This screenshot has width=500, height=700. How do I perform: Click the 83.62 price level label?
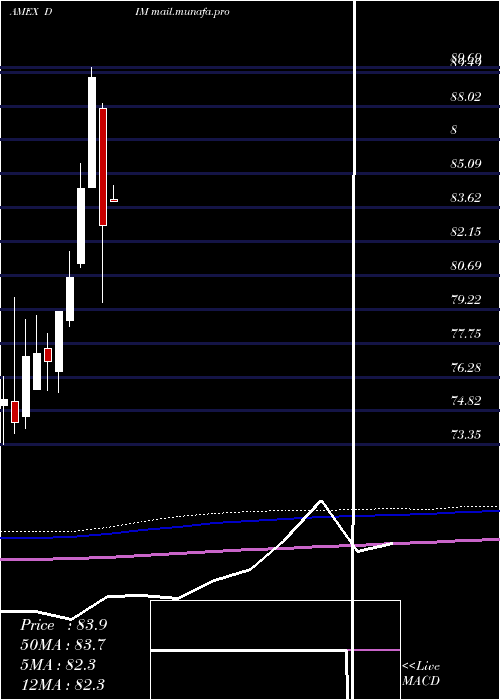(x=466, y=197)
